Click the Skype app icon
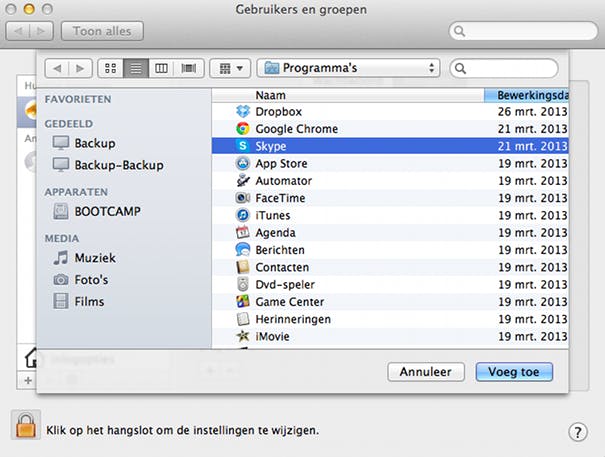This screenshot has height=457, width=605. point(243,146)
